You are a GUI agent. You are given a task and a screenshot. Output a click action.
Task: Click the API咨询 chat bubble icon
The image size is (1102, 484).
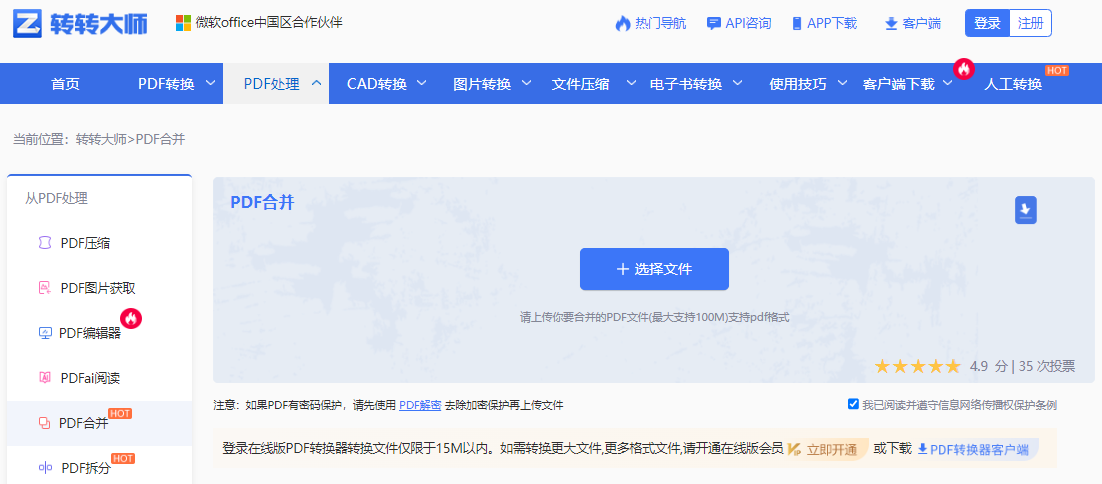click(713, 23)
